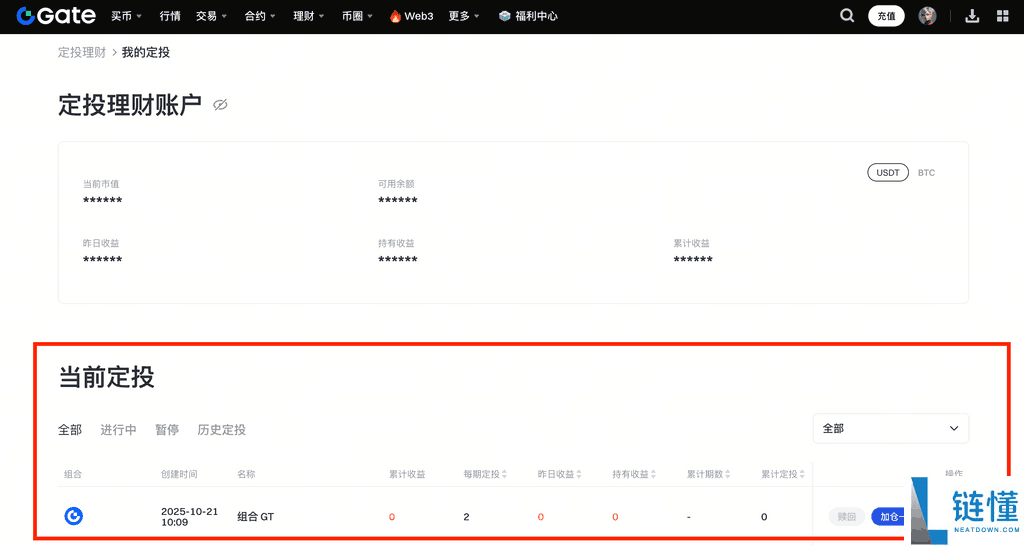This screenshot has width=1024, height=546.
Task: Sort by 累计定投 column
Action: (x=783, y=474)
